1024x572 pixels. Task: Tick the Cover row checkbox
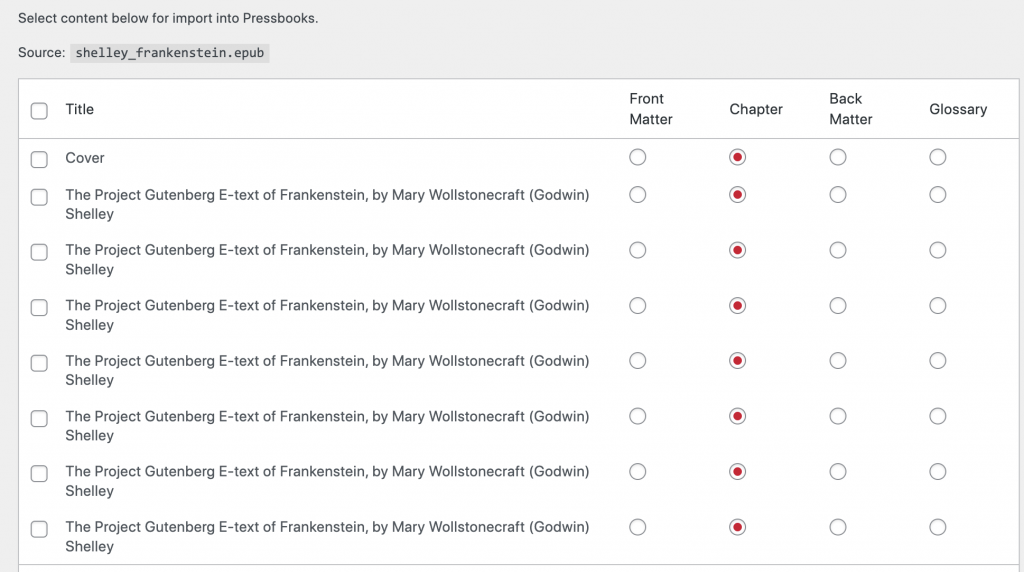tap(39, 159)
